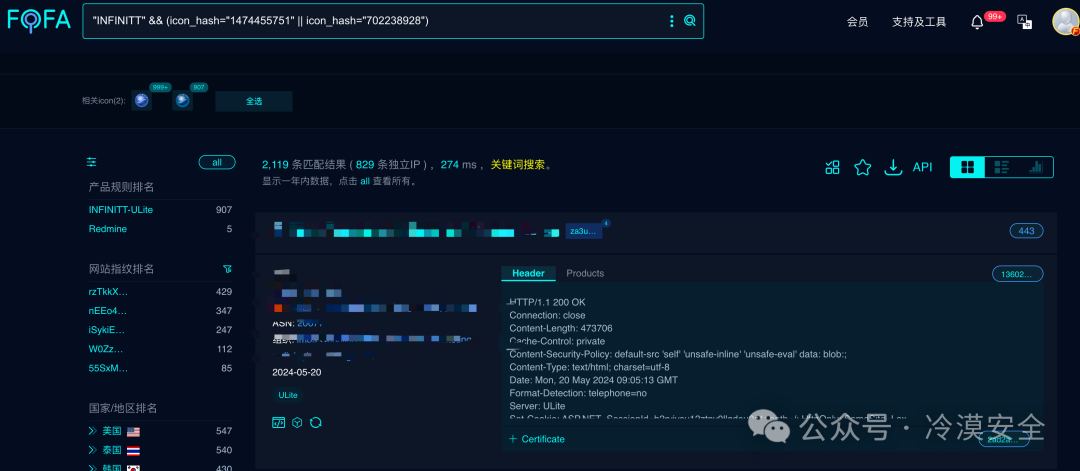Click the za3u... tag
This screenshot has height=471, width=1080.
tap(584, 231)
